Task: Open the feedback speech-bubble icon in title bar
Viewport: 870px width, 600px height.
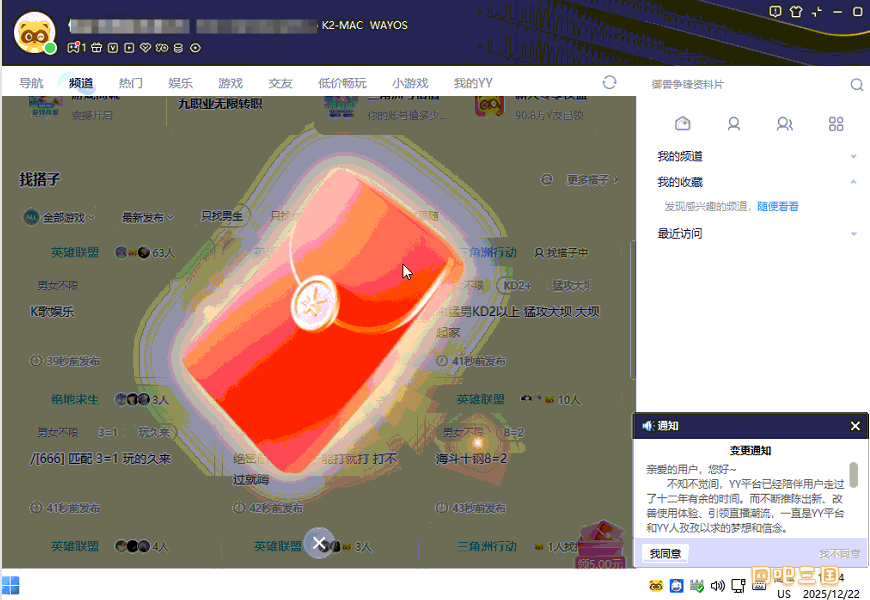Action: 775,12
